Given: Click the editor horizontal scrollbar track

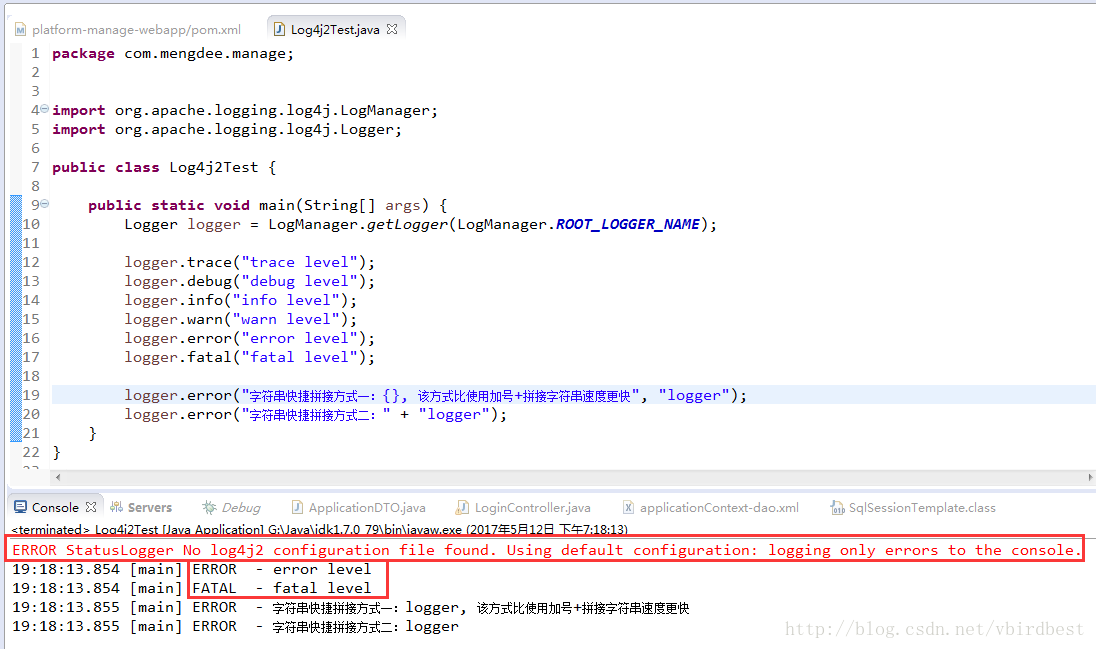Looking at the screenshot, I should (x=573, y=477).
